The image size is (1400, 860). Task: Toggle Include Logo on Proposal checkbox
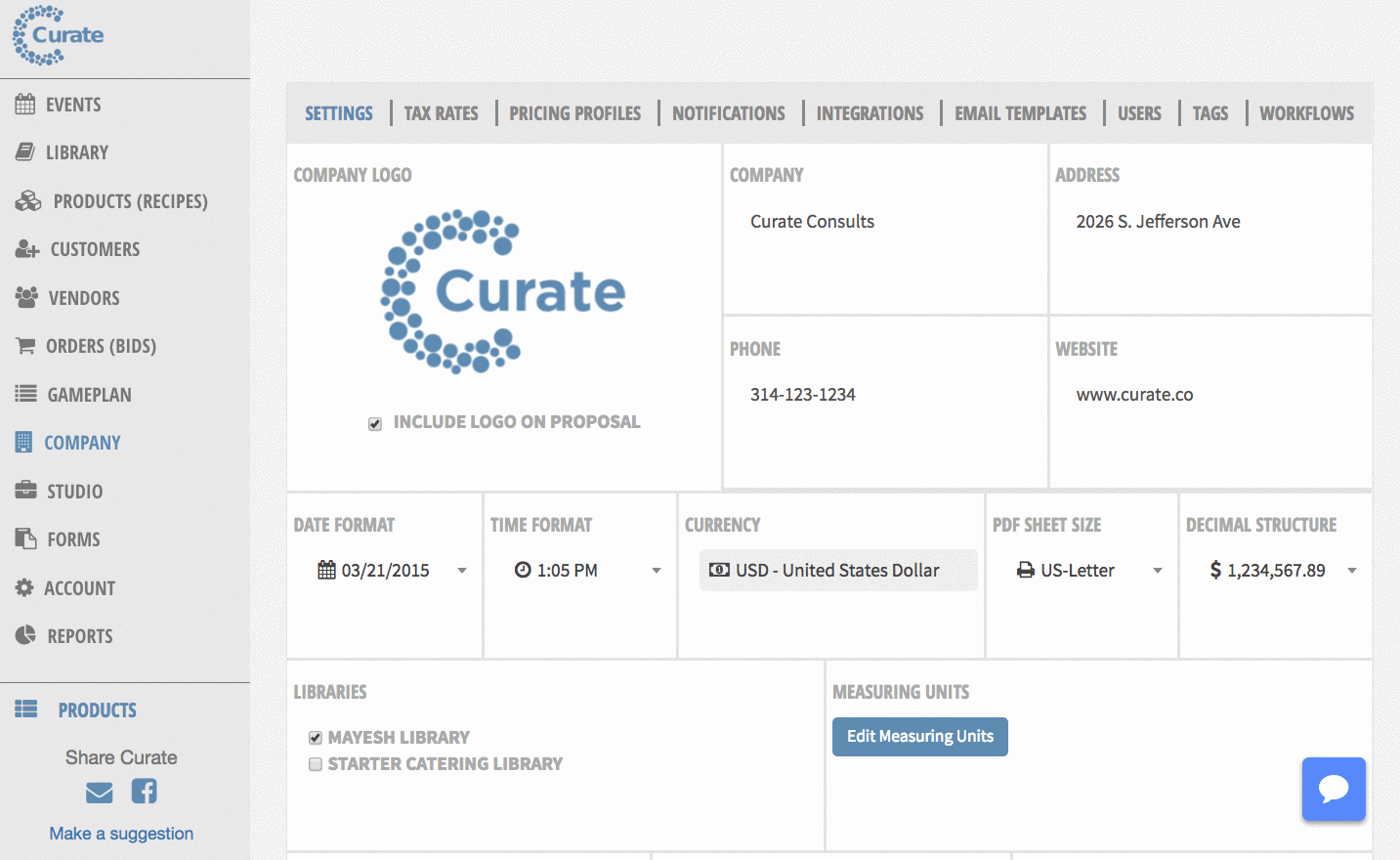(x=375, y=423)
